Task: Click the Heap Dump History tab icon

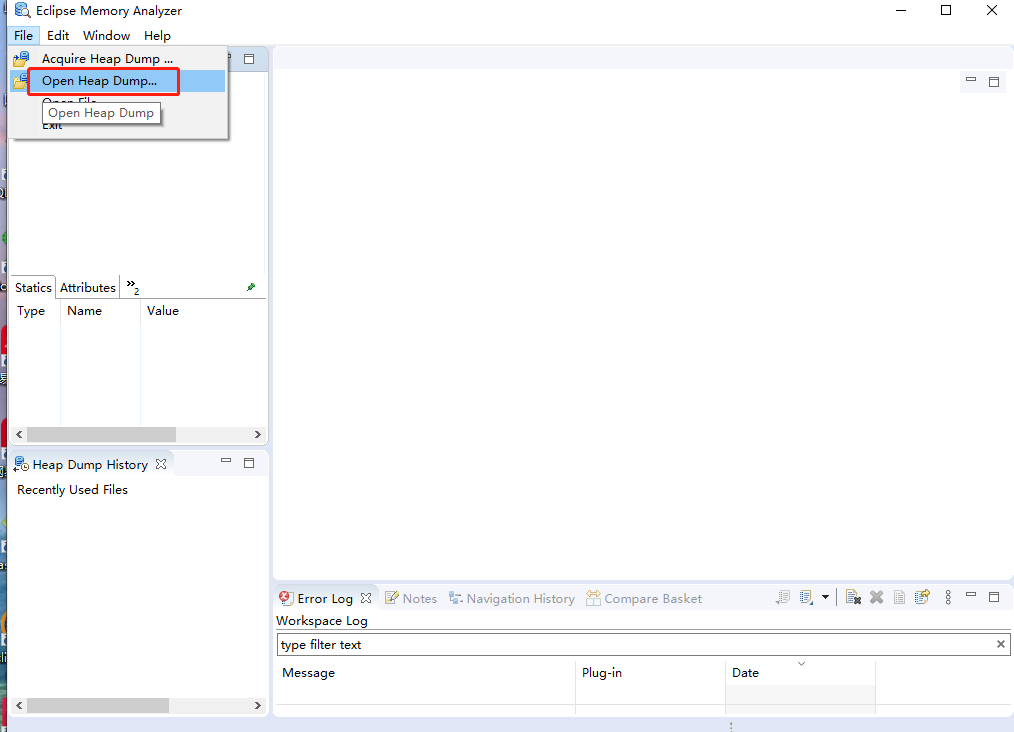Action: [x=21, y=464]
